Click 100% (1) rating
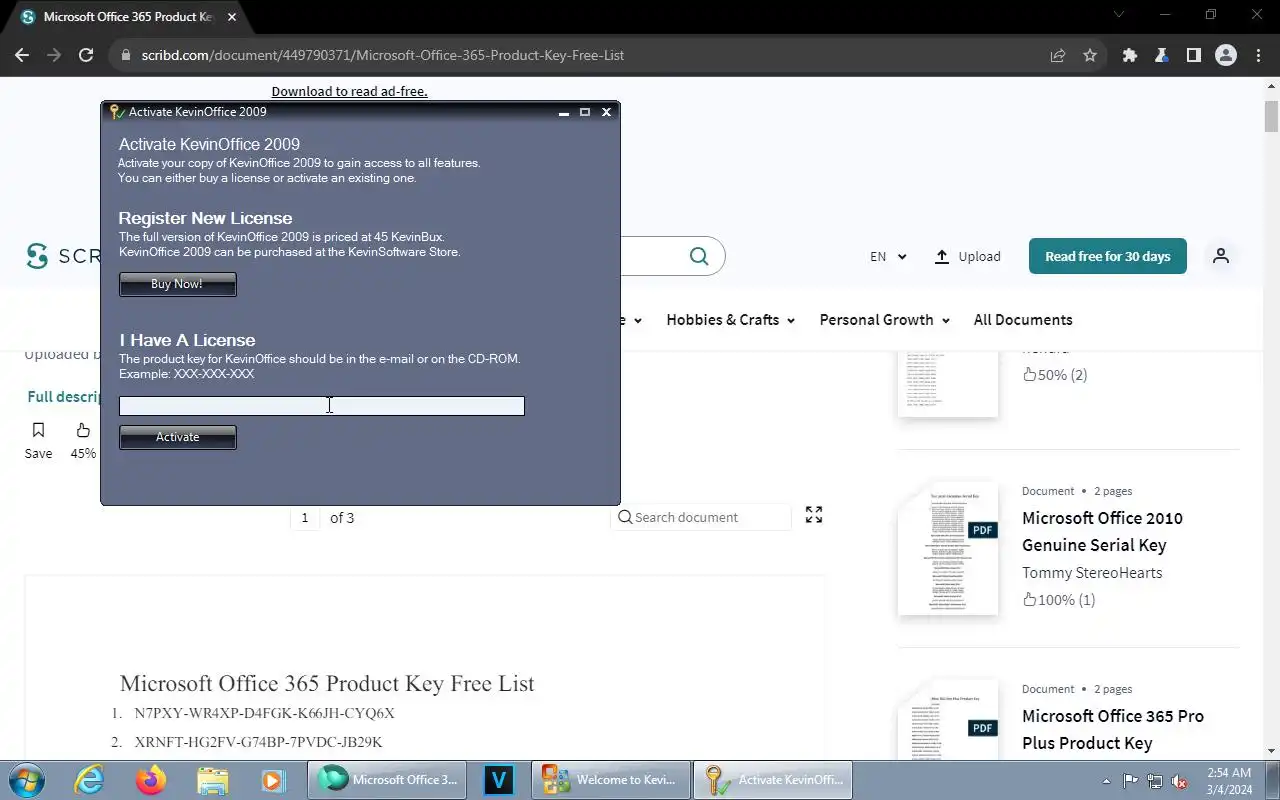 1059,600
